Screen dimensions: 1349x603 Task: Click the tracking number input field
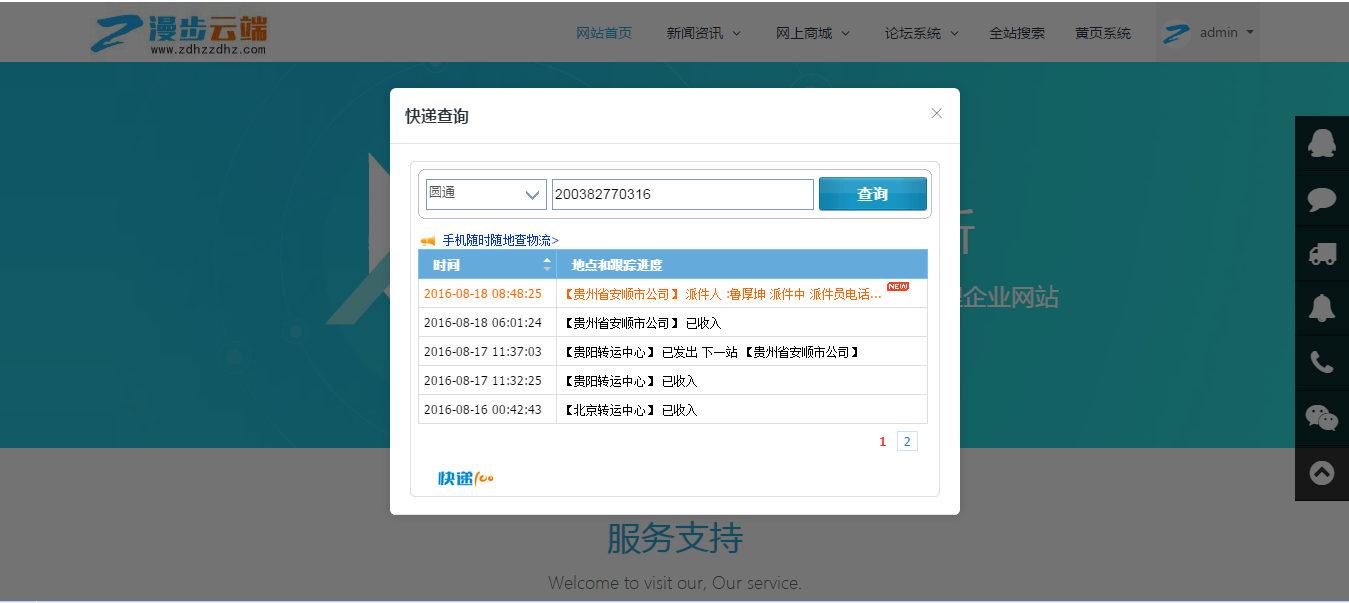[x=682, y=194]
